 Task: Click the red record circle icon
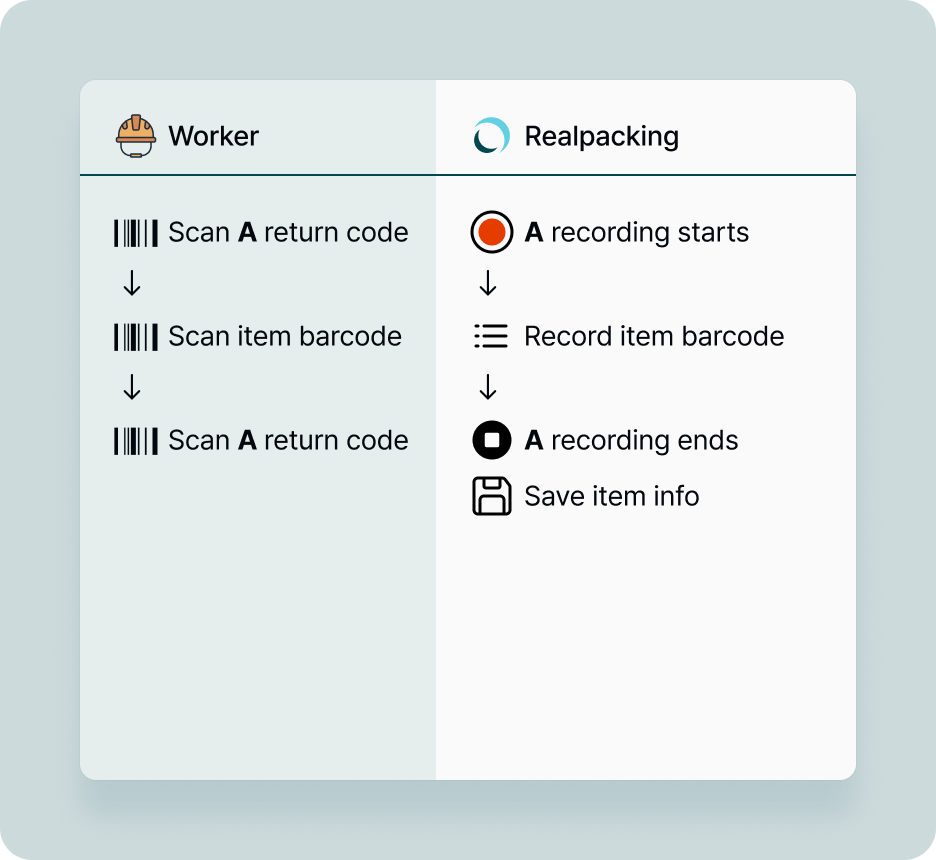tap(491, 233)
